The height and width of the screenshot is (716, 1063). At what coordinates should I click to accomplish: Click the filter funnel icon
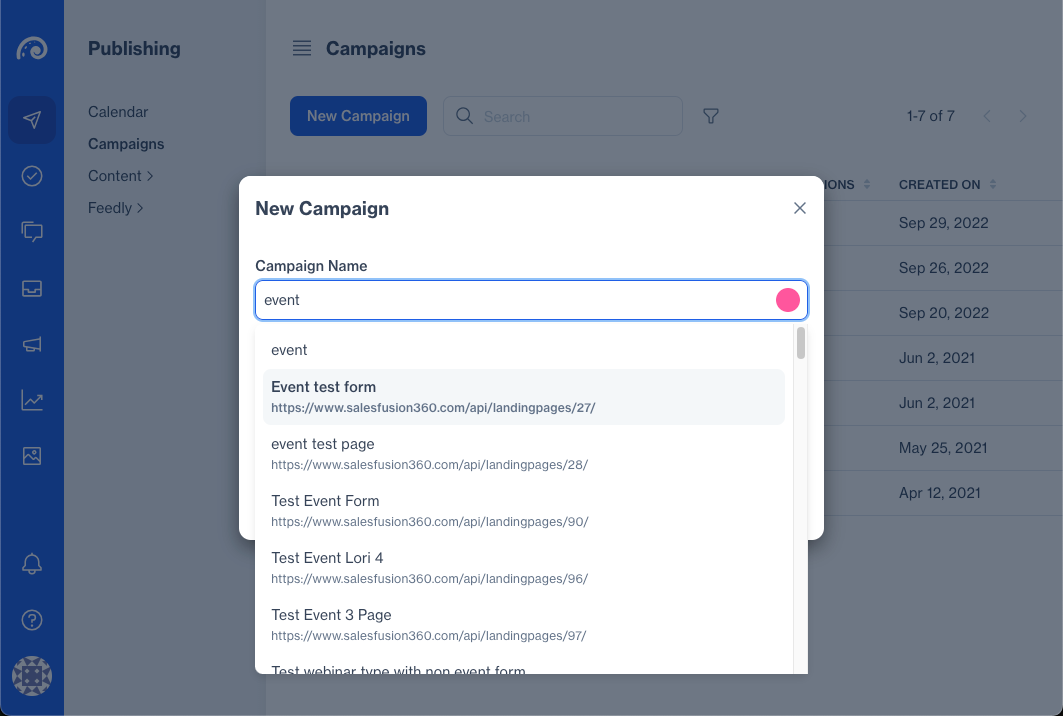711,116
